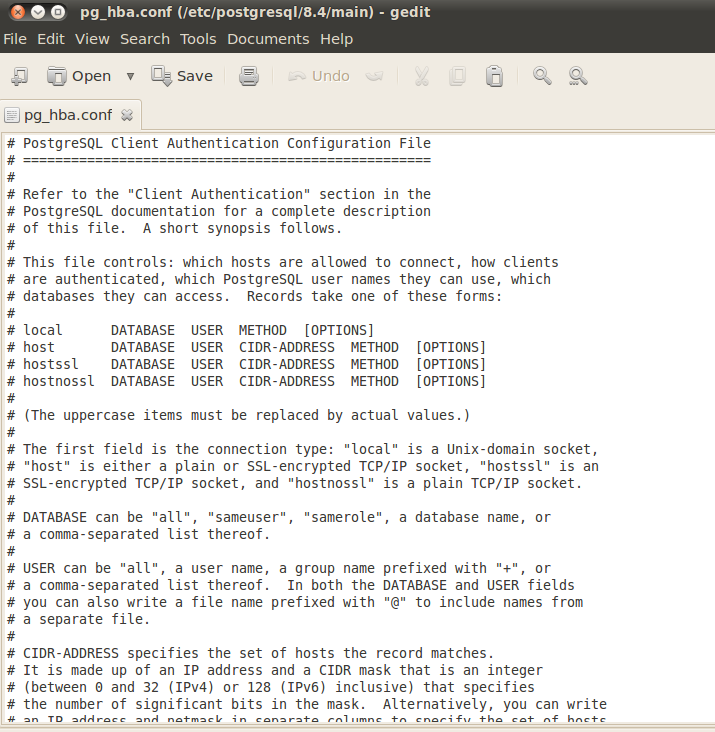Click the Undo toolbar button
The image size is (715, 732).
click(x=319, y=76)
